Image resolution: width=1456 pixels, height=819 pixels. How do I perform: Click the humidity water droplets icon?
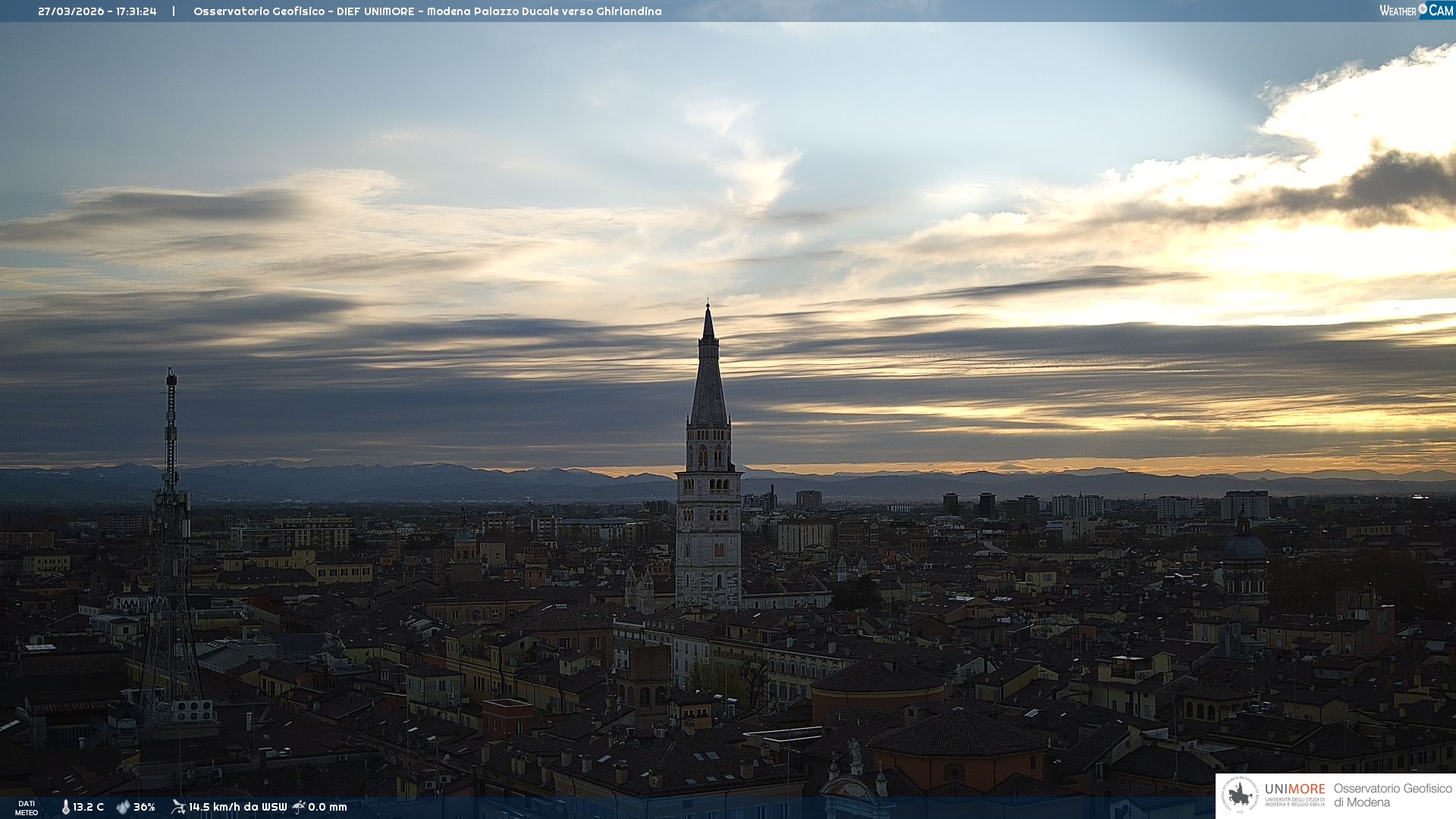pos(123,807)
